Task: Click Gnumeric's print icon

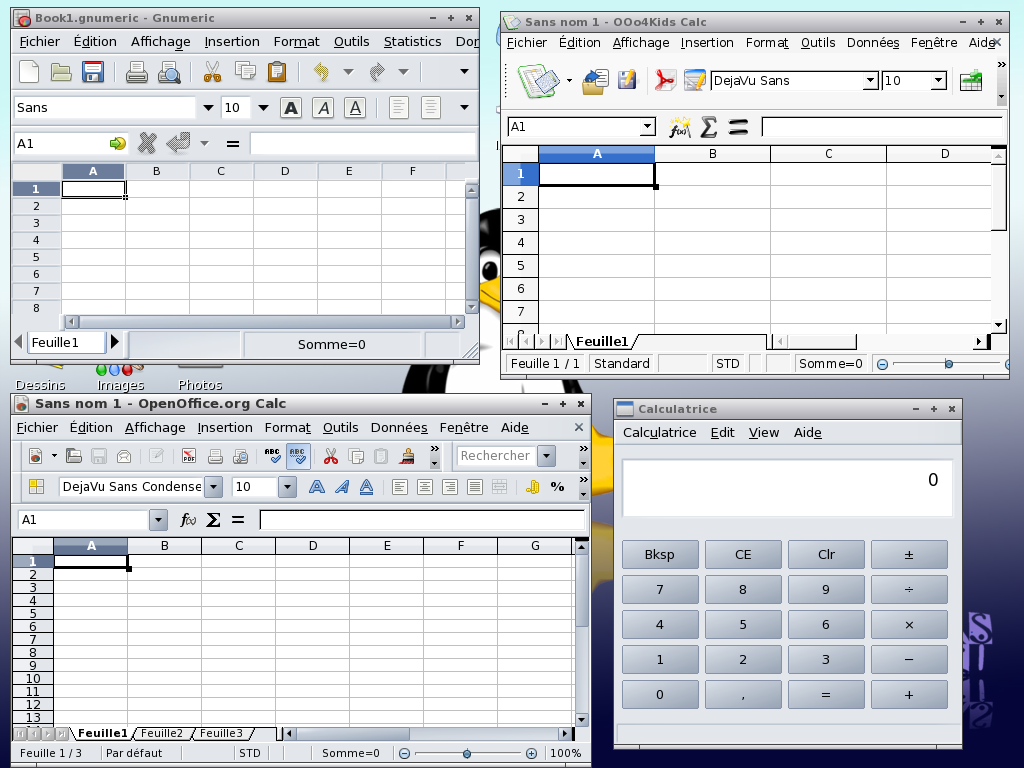Action: pos(136,71)
